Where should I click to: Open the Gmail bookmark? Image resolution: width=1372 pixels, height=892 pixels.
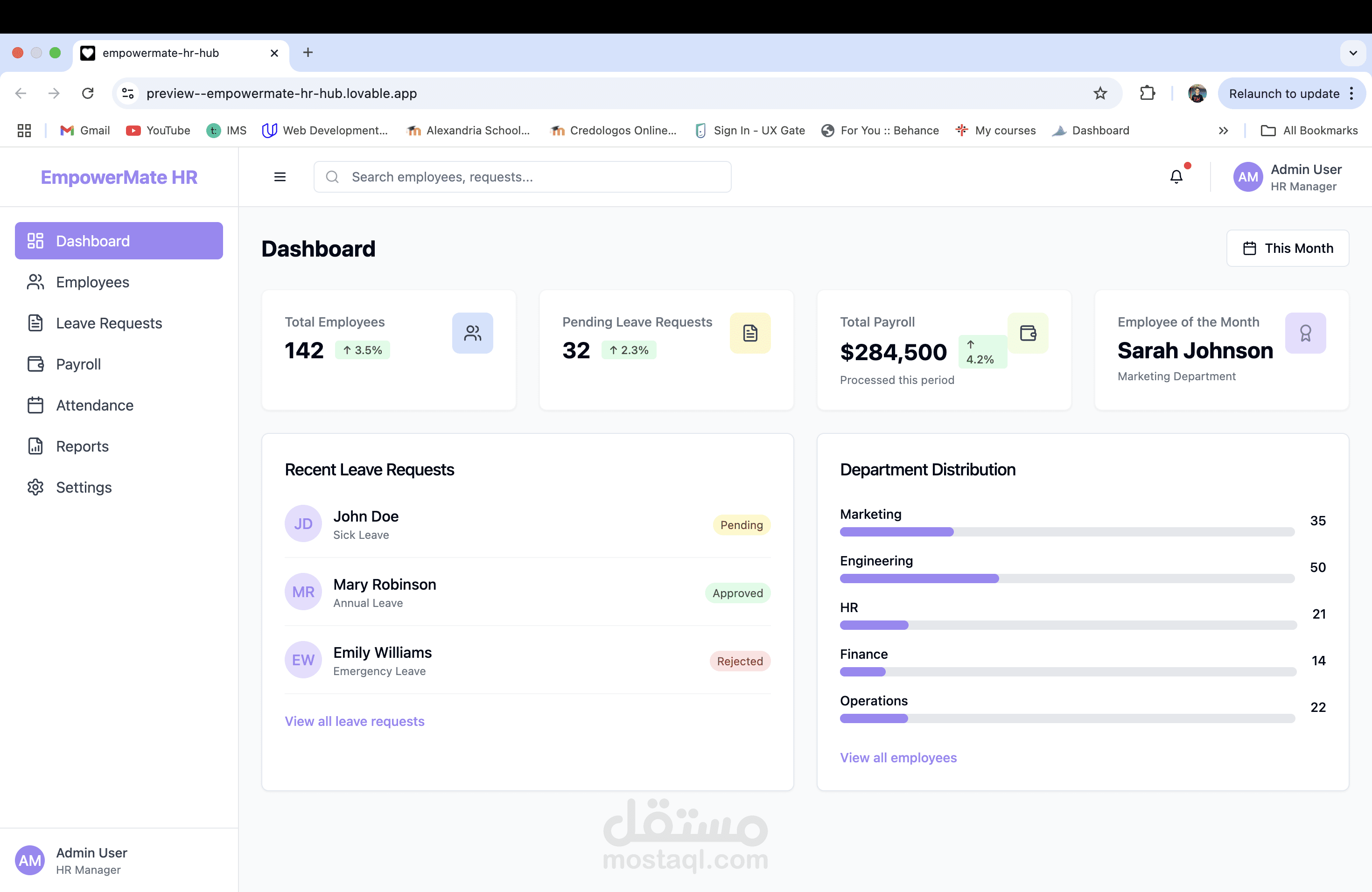click(85, 131)
